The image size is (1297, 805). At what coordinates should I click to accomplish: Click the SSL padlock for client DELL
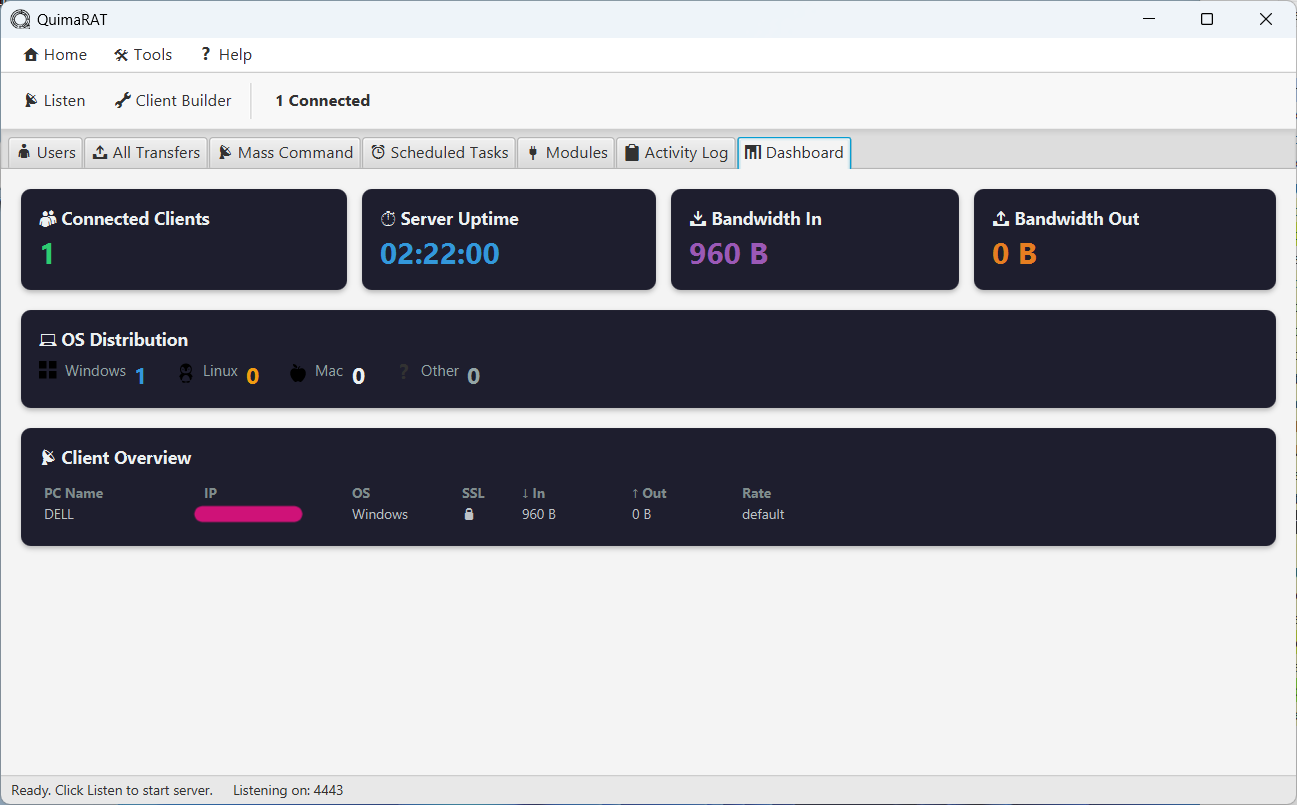point(469,513)
